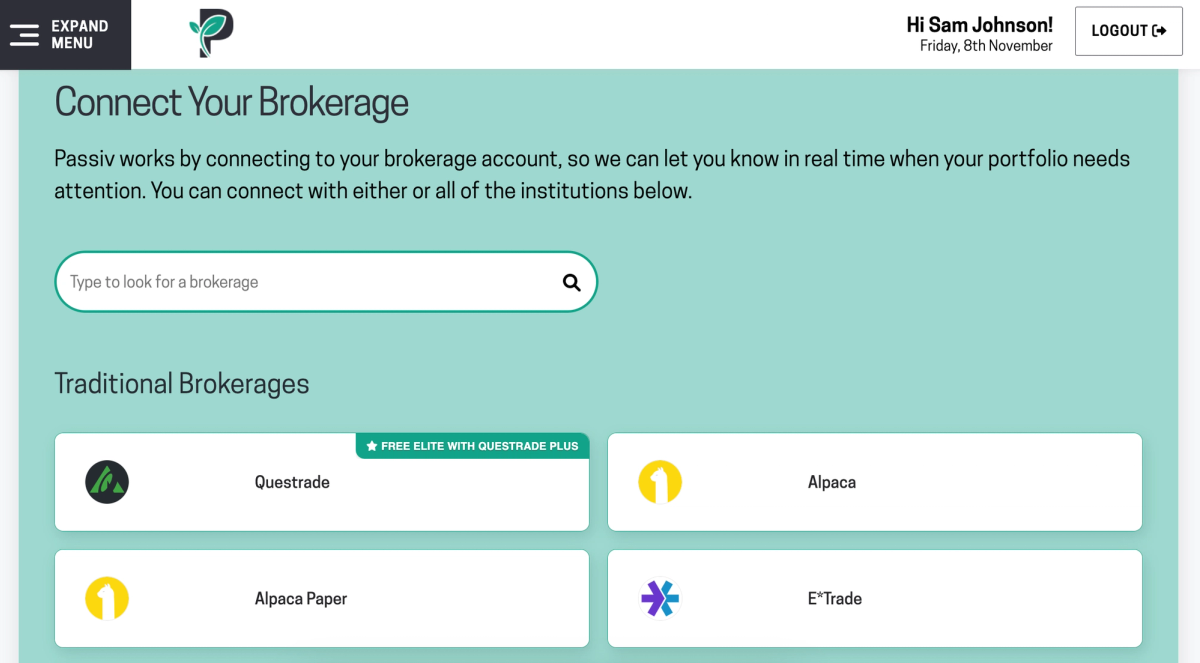
Task: Click the 'Alpaca Paper' name text
Action: (301, 599)
